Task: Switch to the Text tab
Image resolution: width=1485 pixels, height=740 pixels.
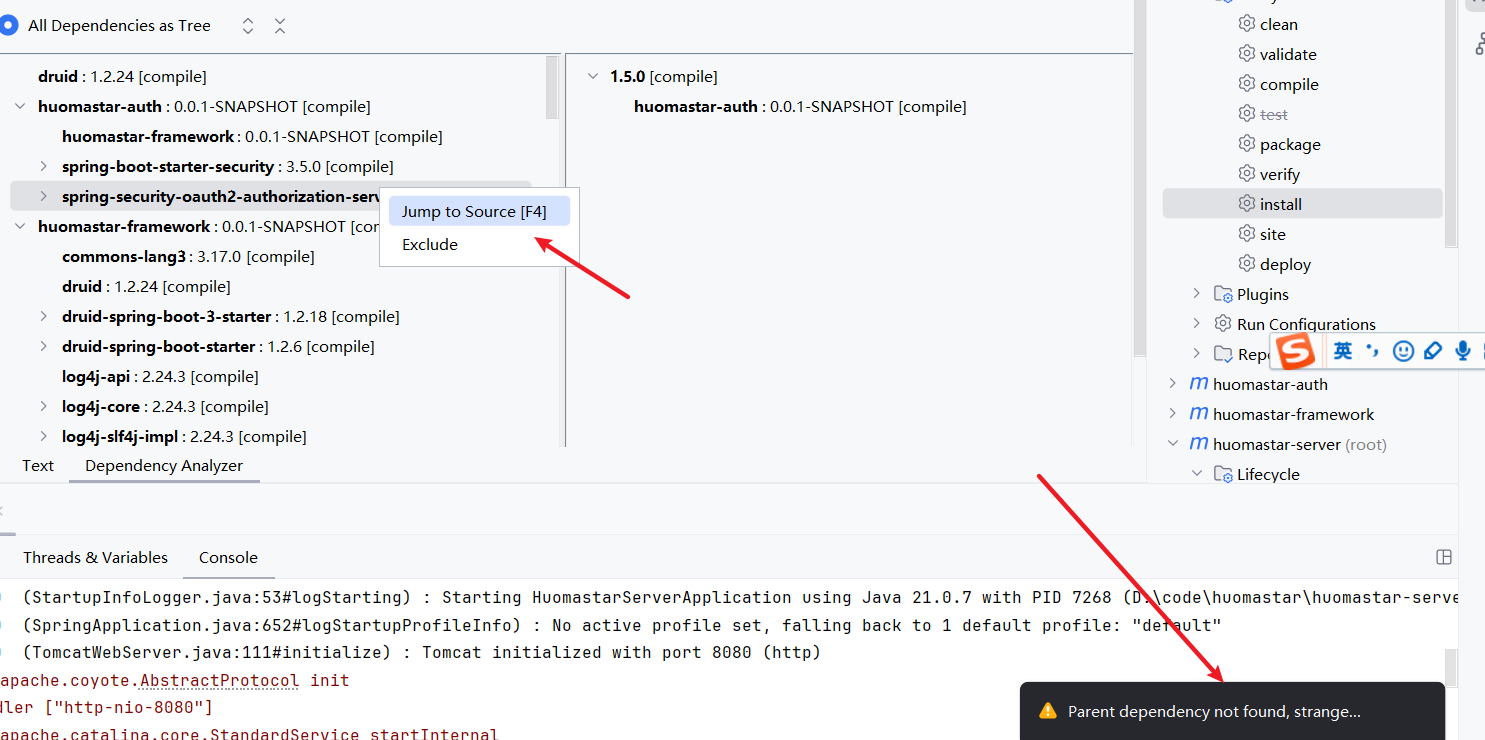Action: [x=38, y=465]
